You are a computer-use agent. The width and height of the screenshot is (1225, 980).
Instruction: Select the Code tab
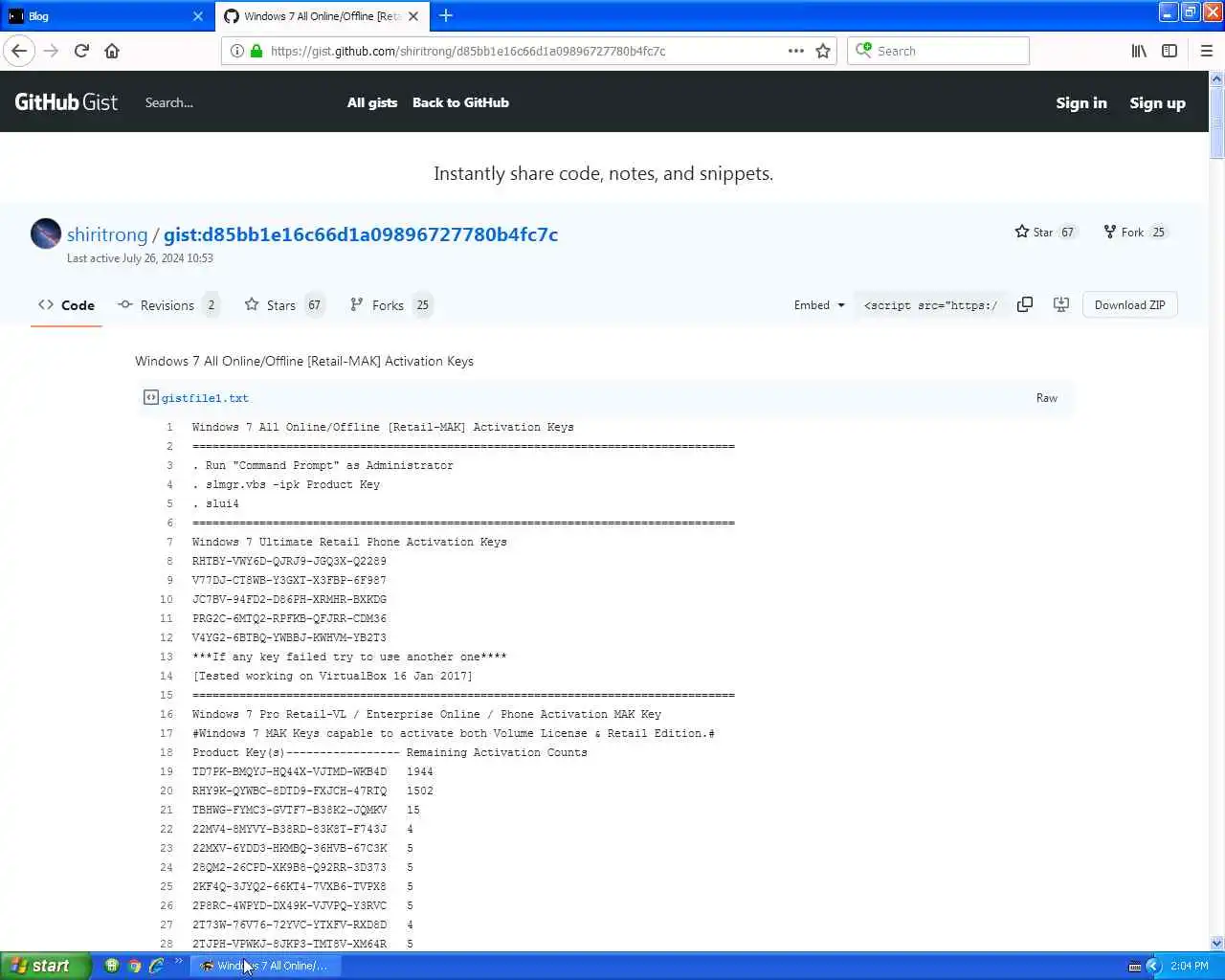tap(66, 305)
